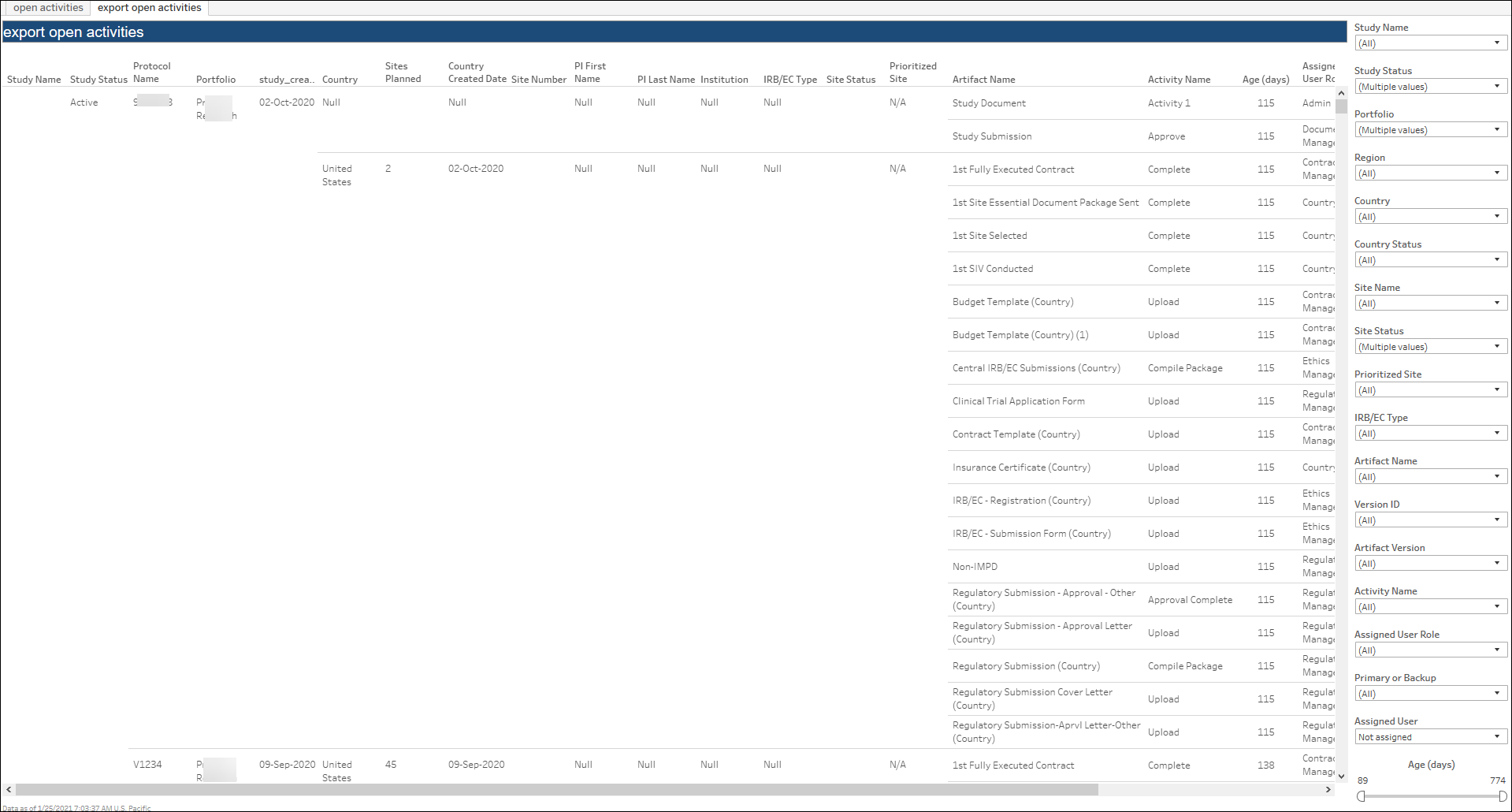This screenshot has width=1512, height=812.
Task: Click the Country Created Date column header
Action: point(477,73)
